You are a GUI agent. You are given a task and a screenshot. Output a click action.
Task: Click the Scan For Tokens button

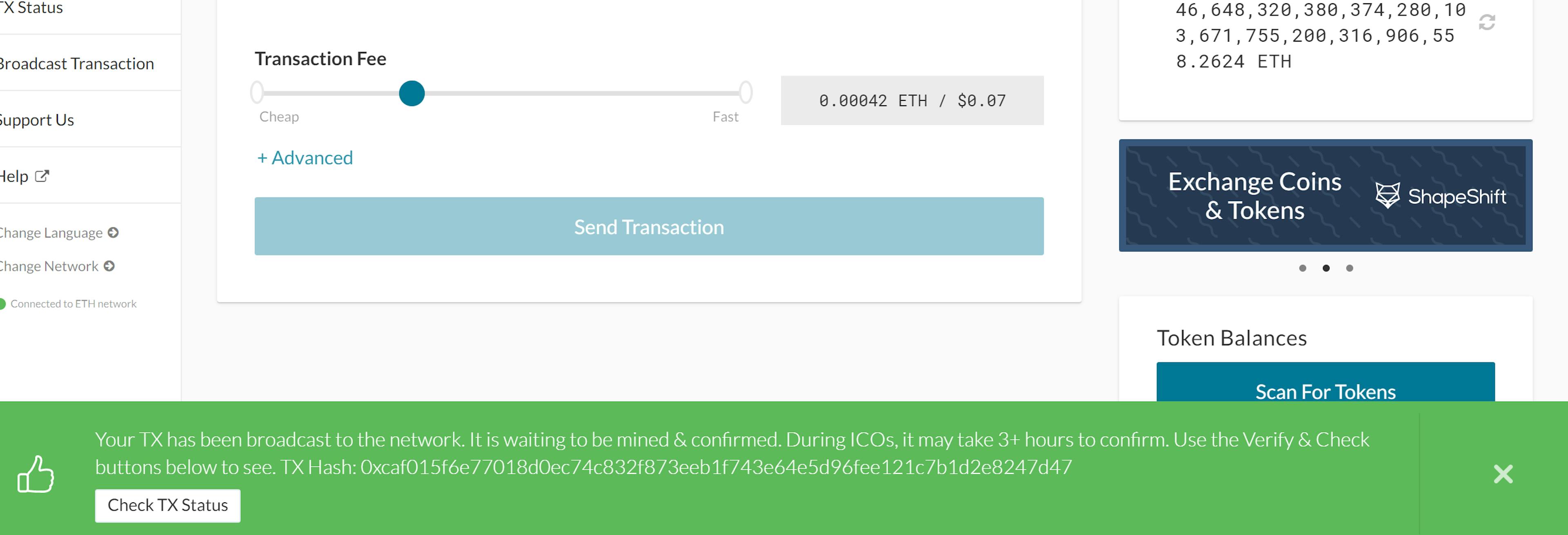1325,382
